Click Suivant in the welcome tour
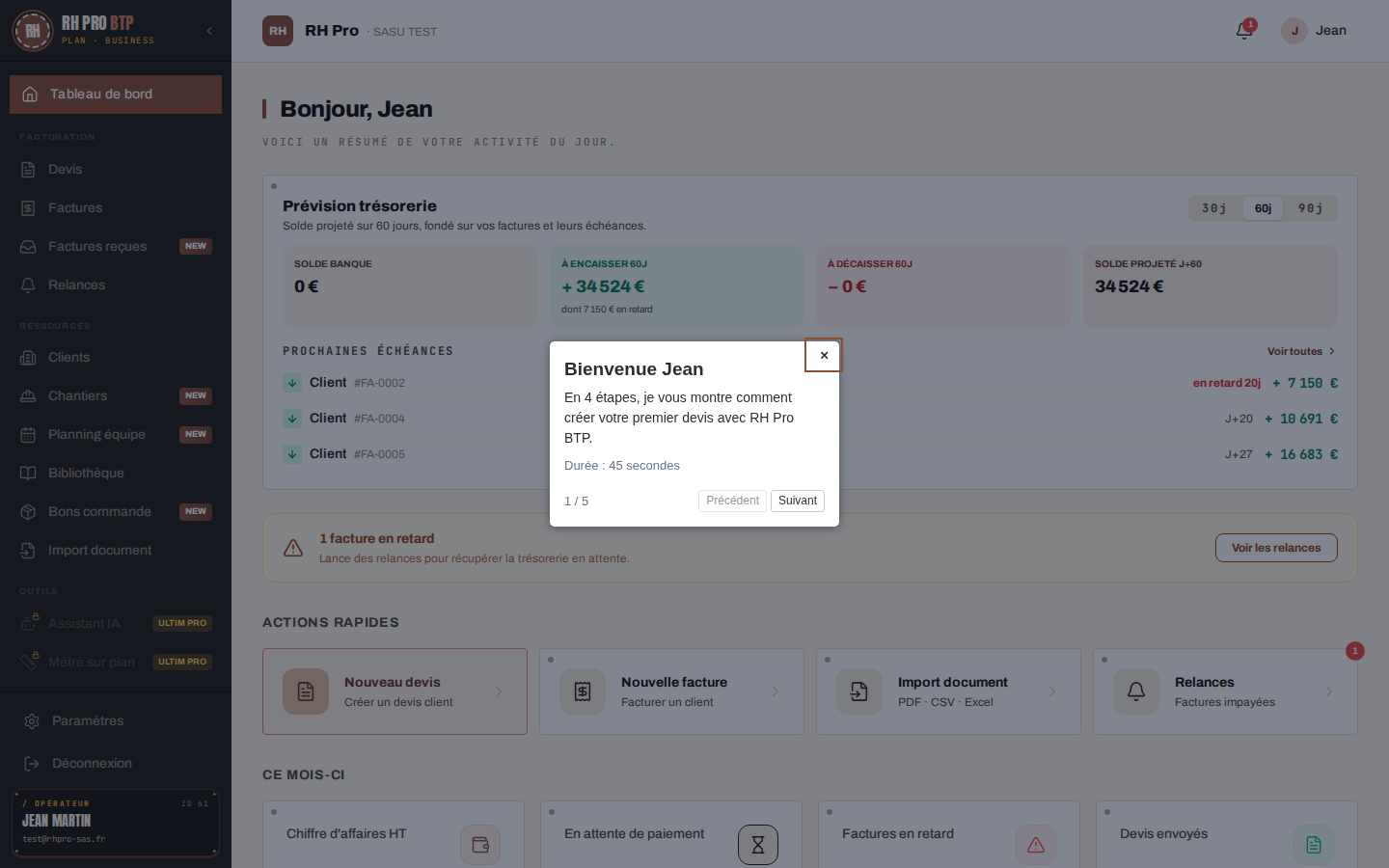 798,501
